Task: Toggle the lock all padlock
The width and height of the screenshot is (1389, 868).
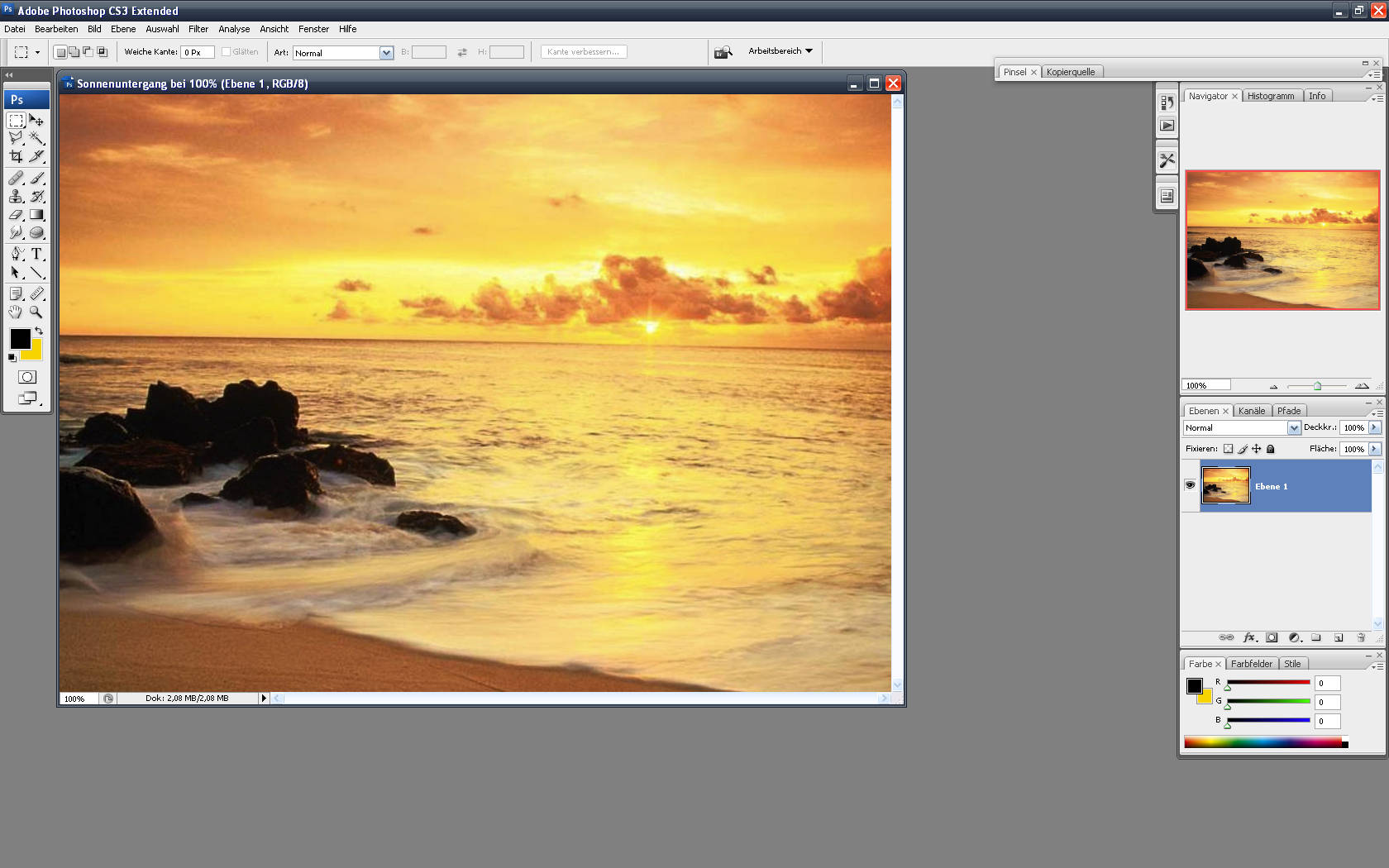Action: [x=1271, y=449]
